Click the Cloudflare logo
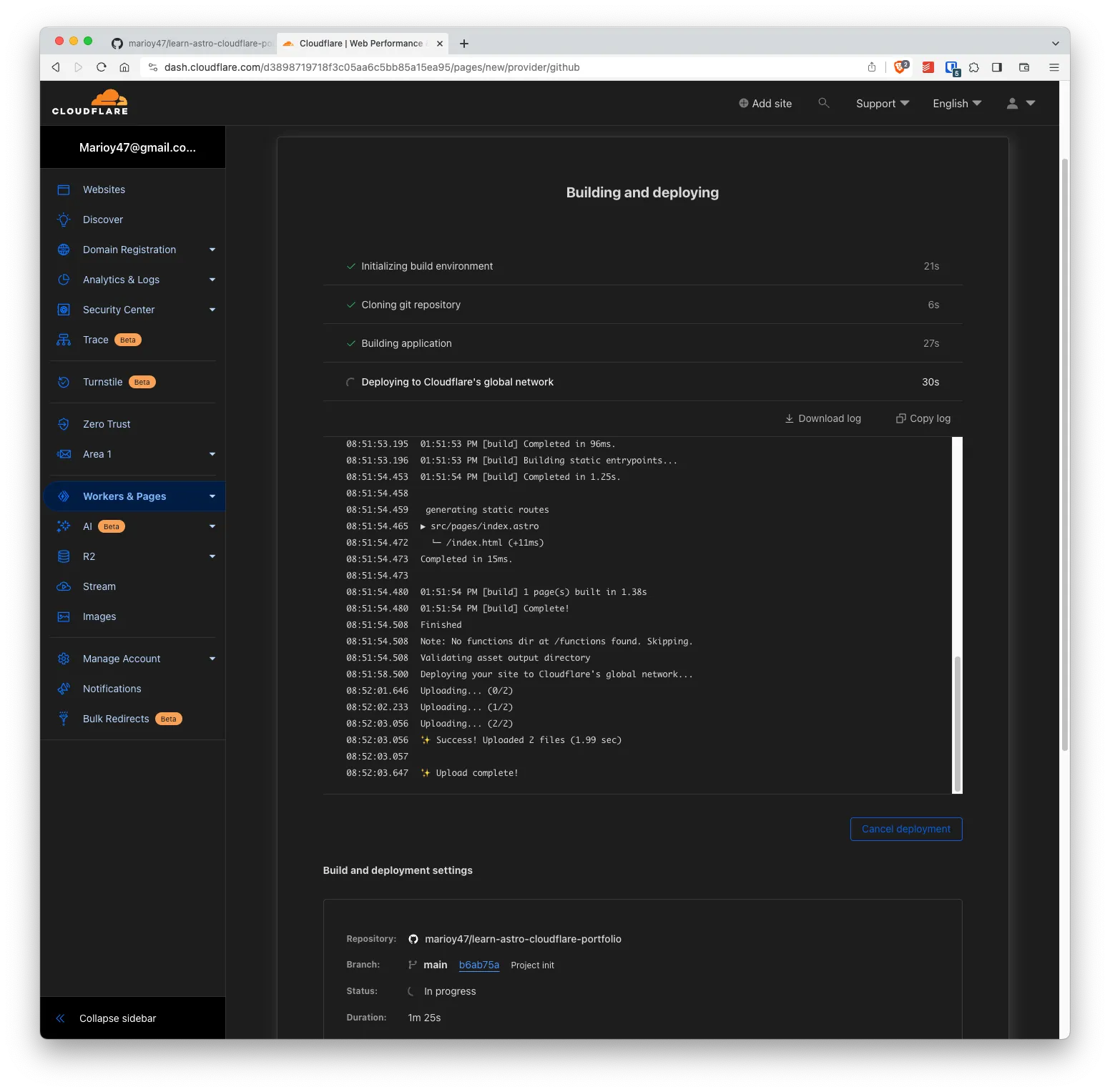1110x1092 pixels. (x=90, y=102)
